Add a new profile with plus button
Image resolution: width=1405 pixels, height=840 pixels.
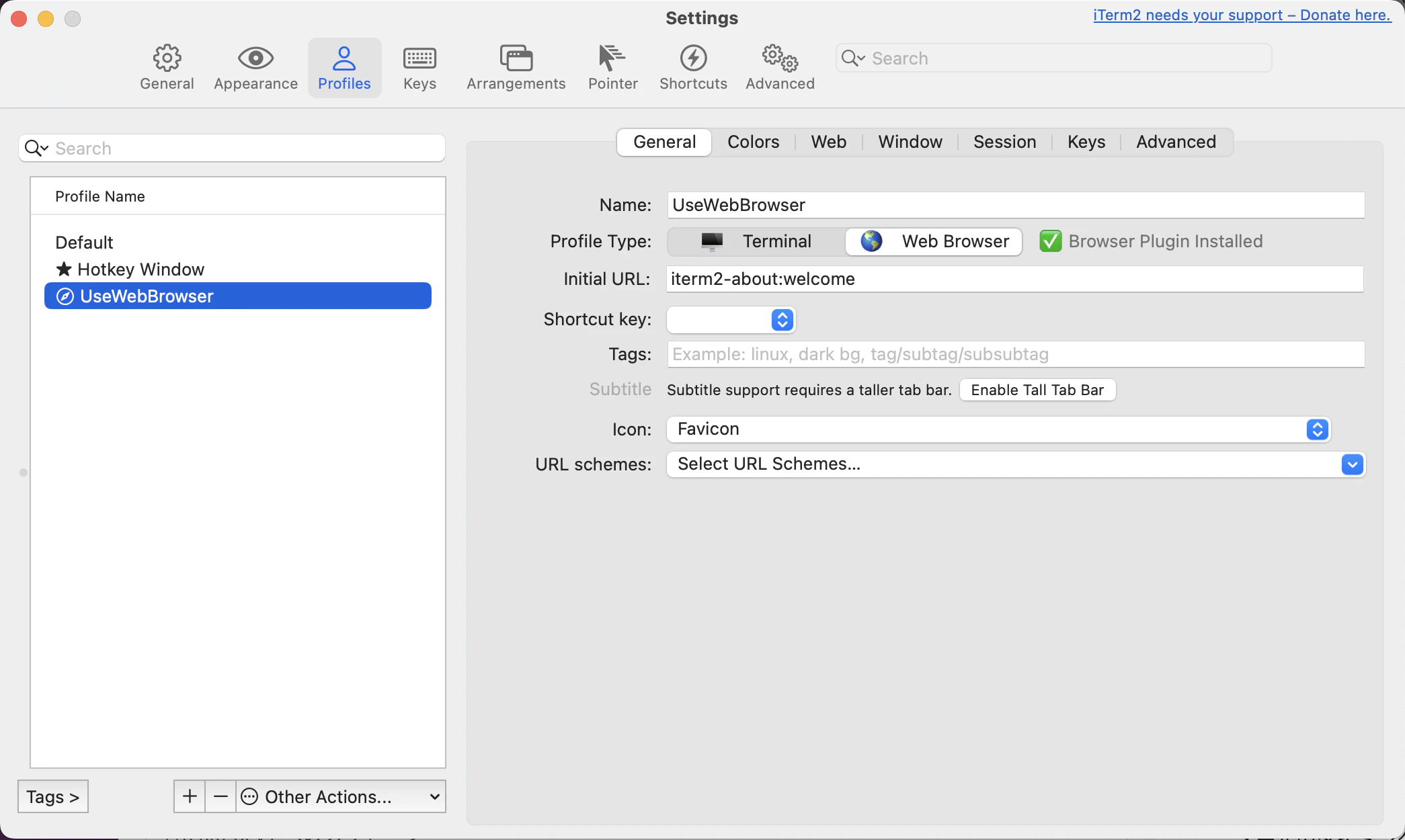(190, 796)
